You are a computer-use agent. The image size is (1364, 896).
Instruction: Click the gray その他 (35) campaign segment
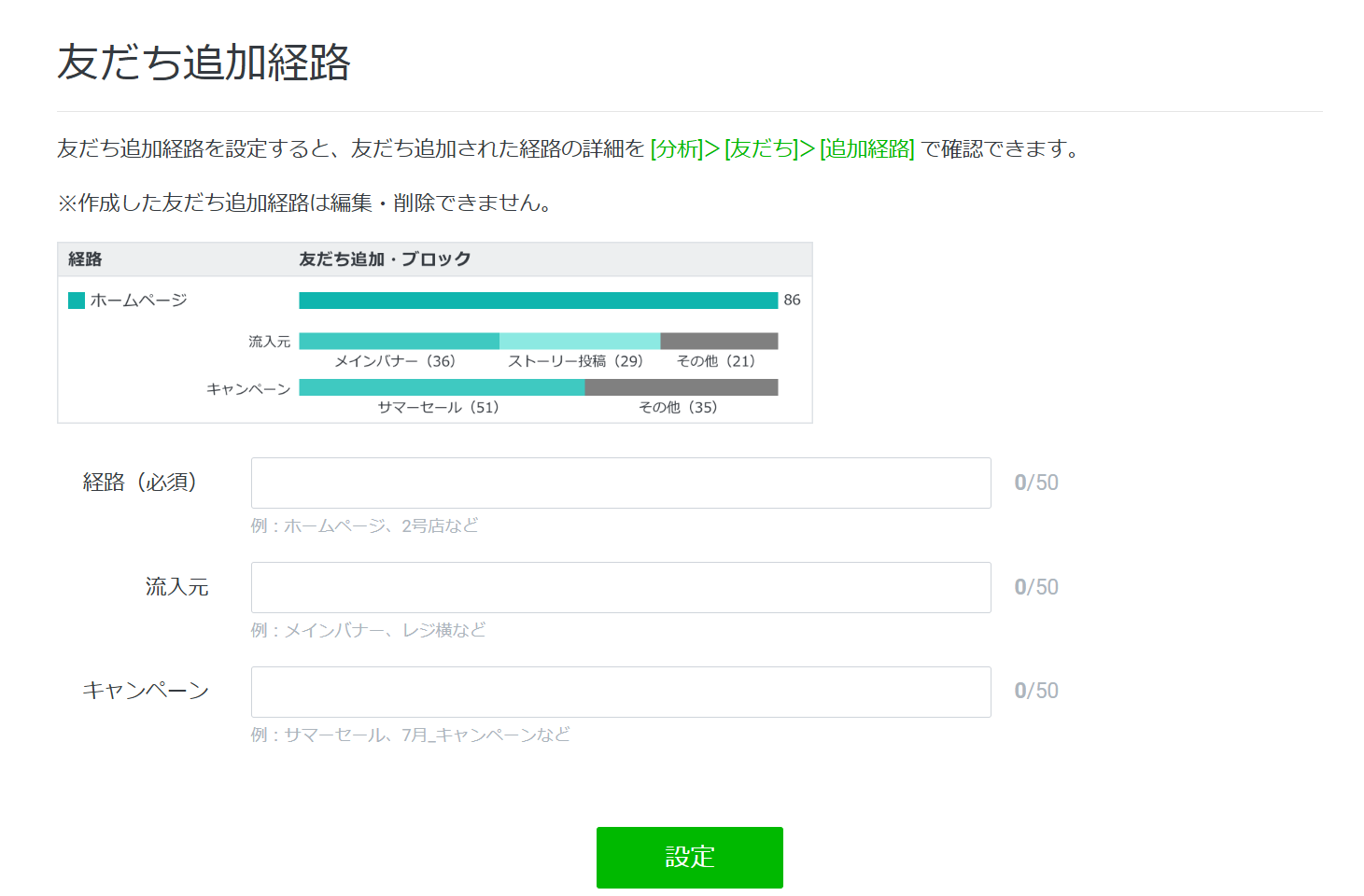click(681, 387)
